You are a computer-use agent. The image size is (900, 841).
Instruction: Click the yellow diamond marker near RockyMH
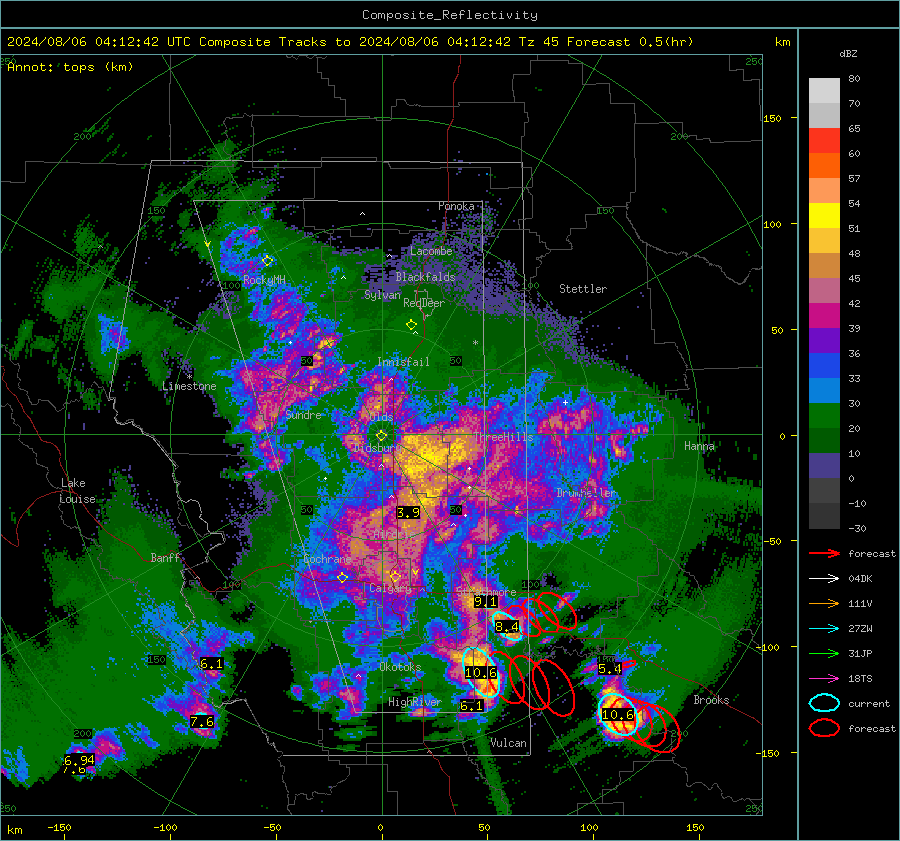267,261
